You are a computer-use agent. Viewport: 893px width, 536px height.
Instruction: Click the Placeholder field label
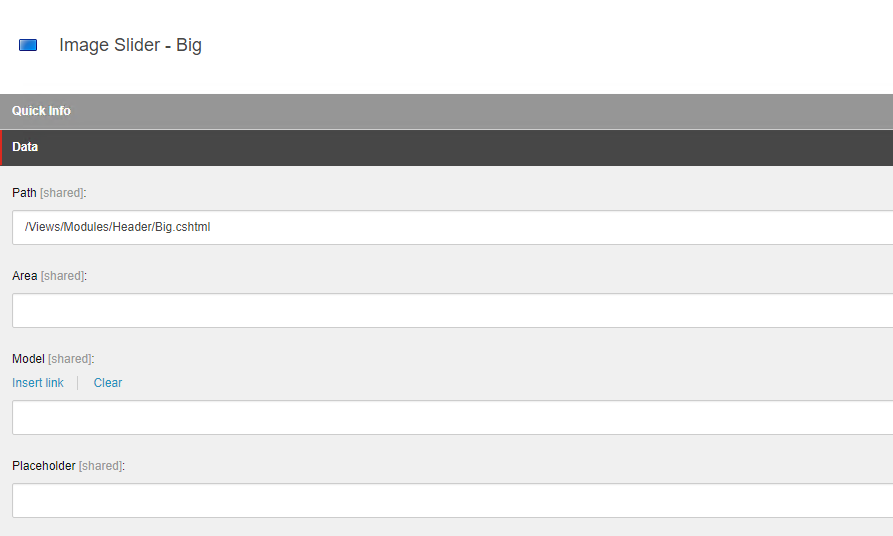(44, 466)
